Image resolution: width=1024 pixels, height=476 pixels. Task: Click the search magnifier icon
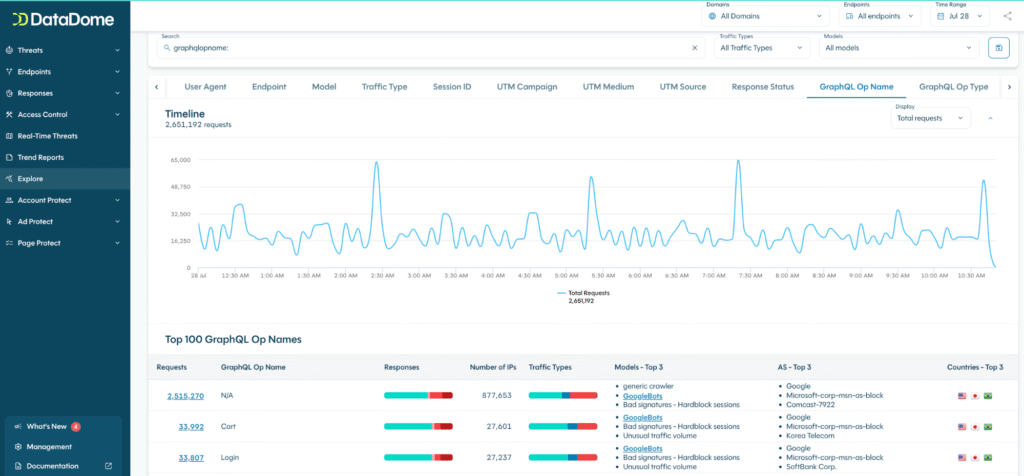(x=168, y=48)
